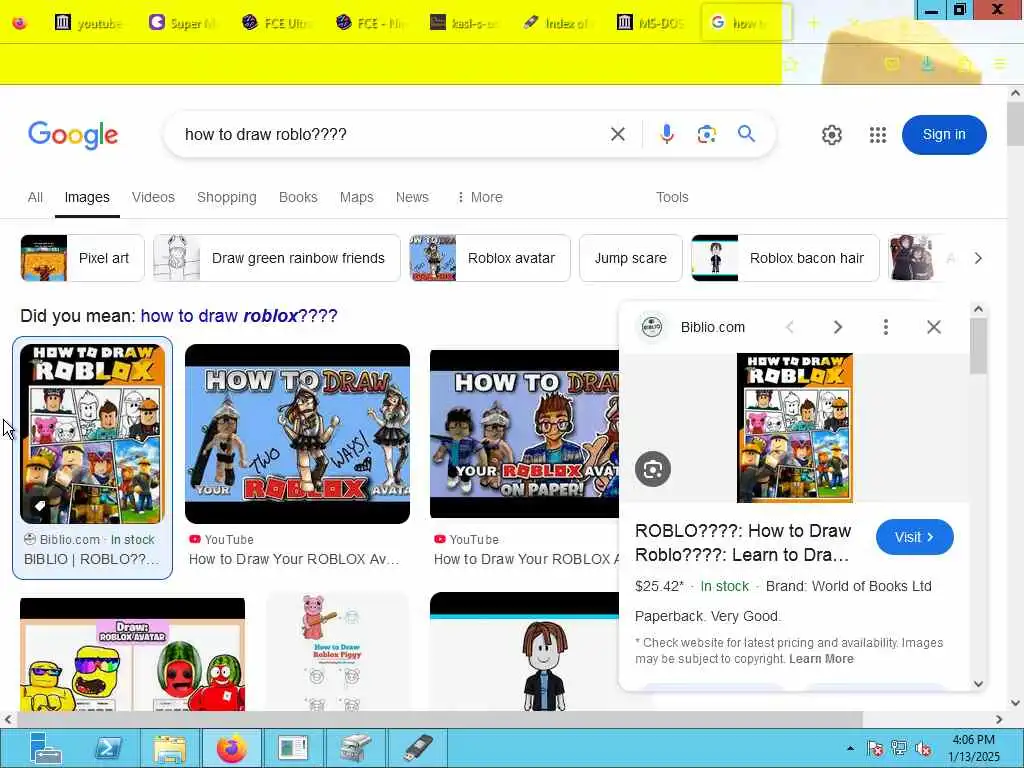
Task: Open the Draw Roblox Avatar watermelon thumbnail
Action: pos(133,654)
